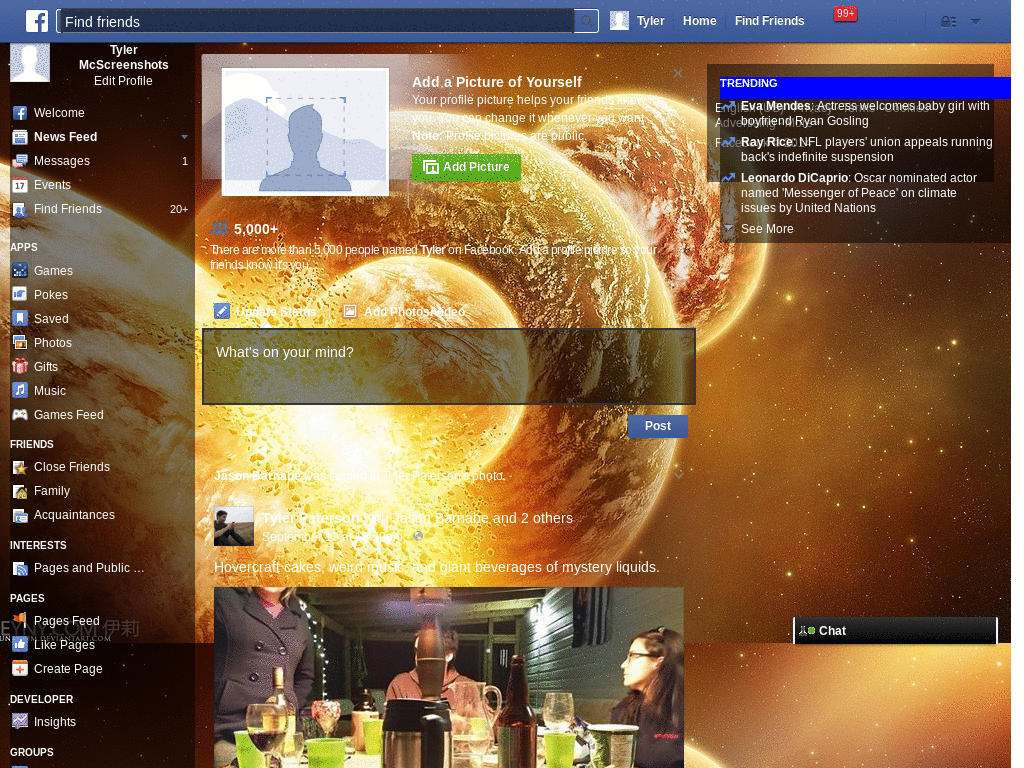Open the dinner party photo
The width and height of the screenshot is (1024, 768).
point(449,678)
